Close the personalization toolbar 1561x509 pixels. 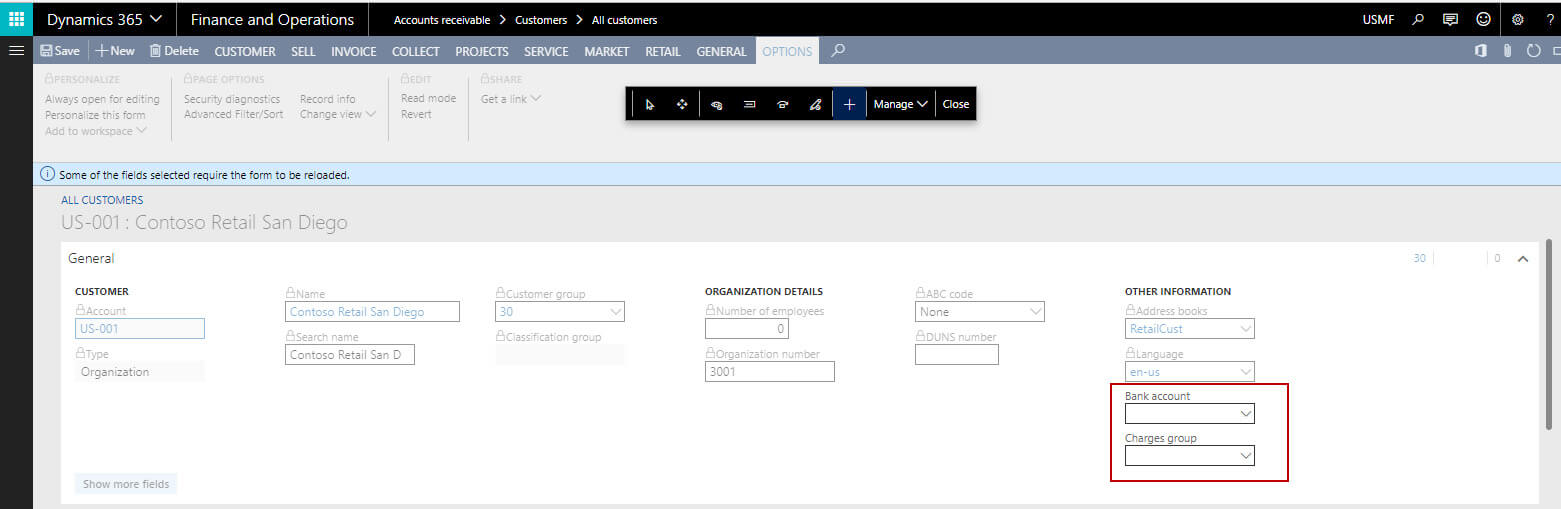(x=956, y=104)
